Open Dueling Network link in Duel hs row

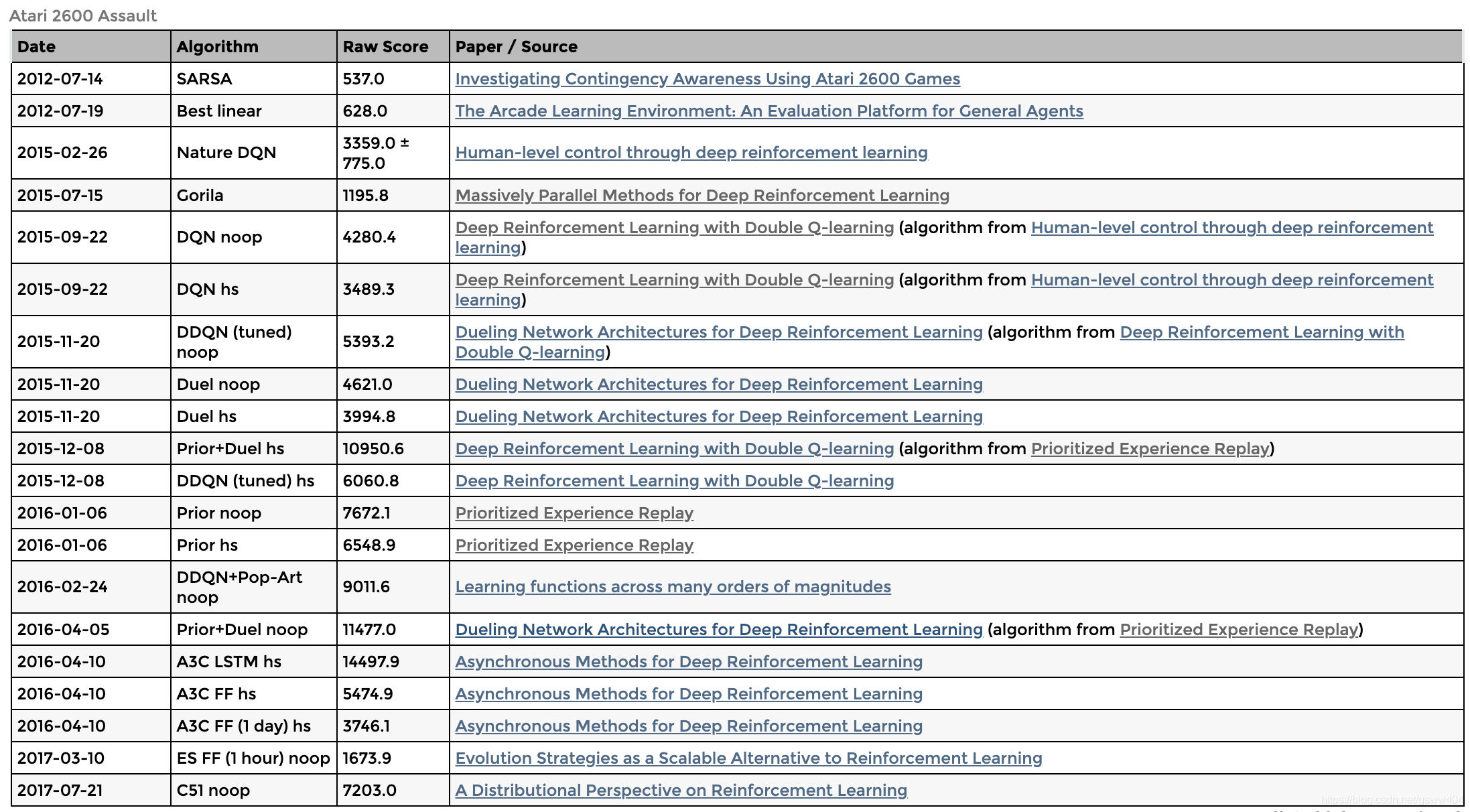(x=719, y=417)
